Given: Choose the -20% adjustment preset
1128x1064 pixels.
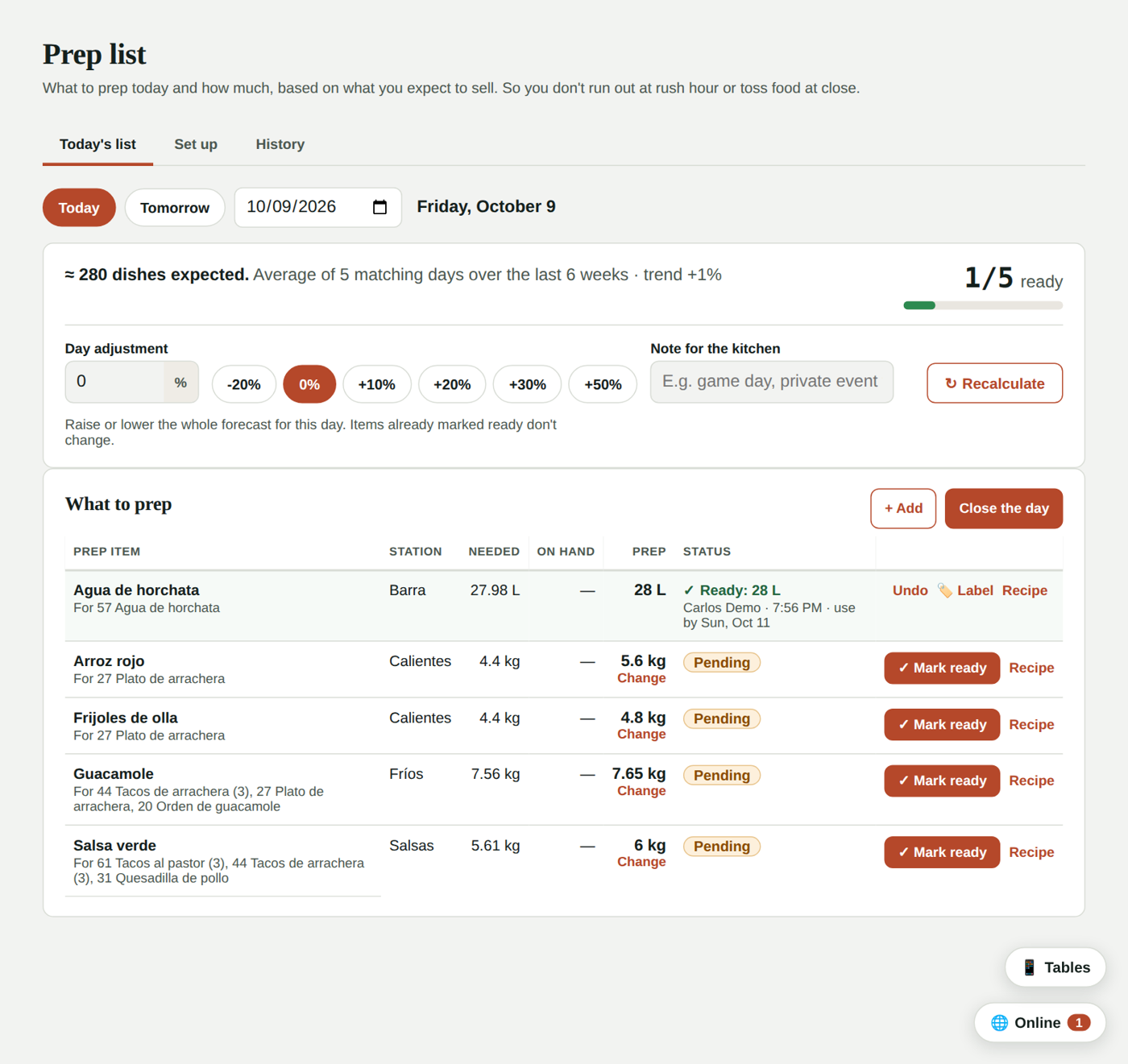Looking at the screenshot, I should click(x=244, y=384).
